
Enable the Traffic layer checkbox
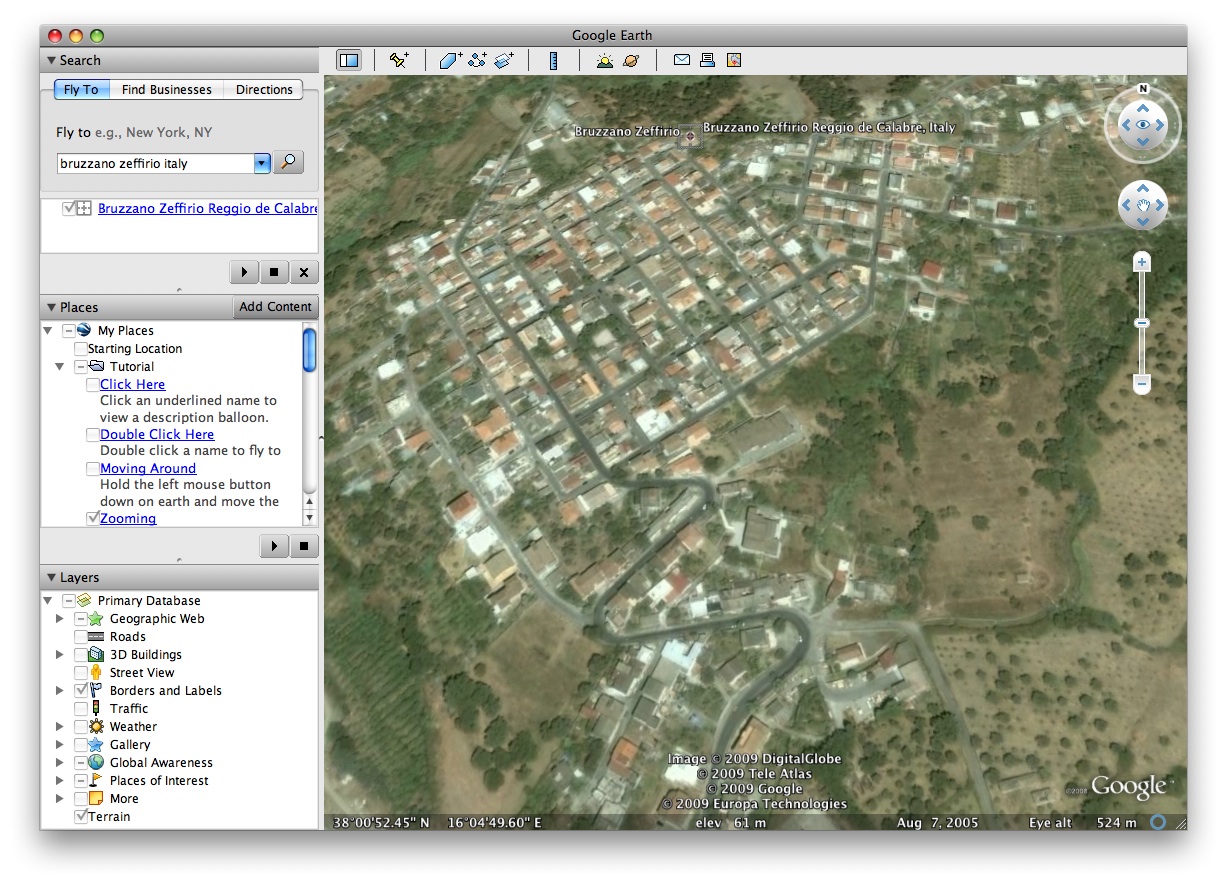81,709
